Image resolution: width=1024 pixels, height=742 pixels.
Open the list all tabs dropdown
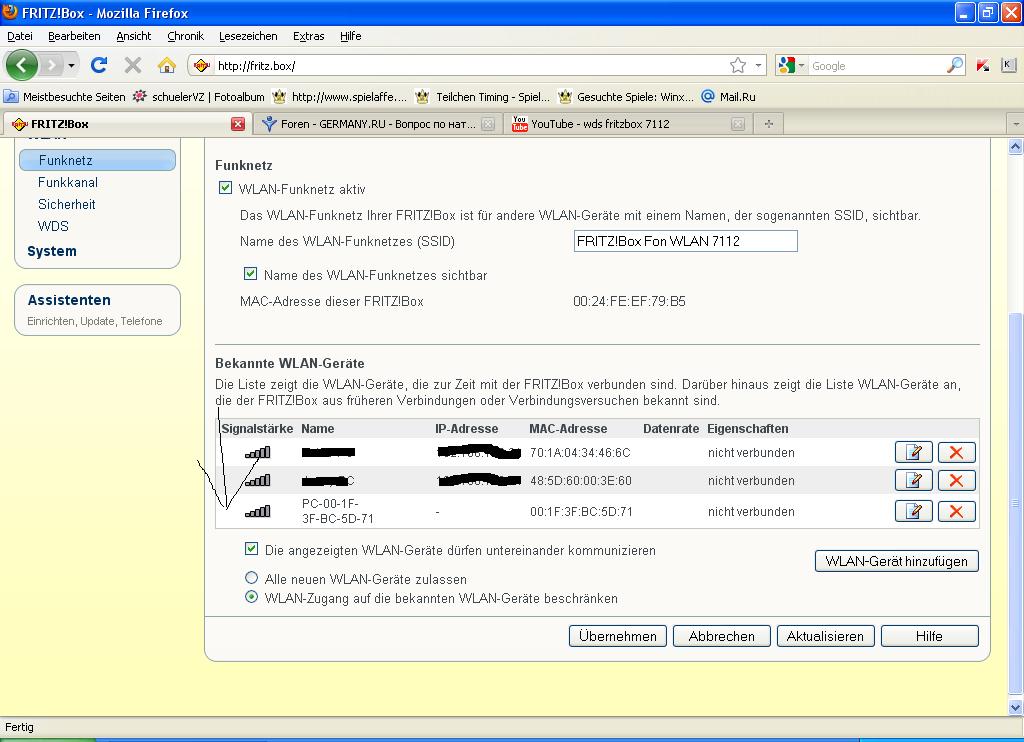[x=1016, y=123]
